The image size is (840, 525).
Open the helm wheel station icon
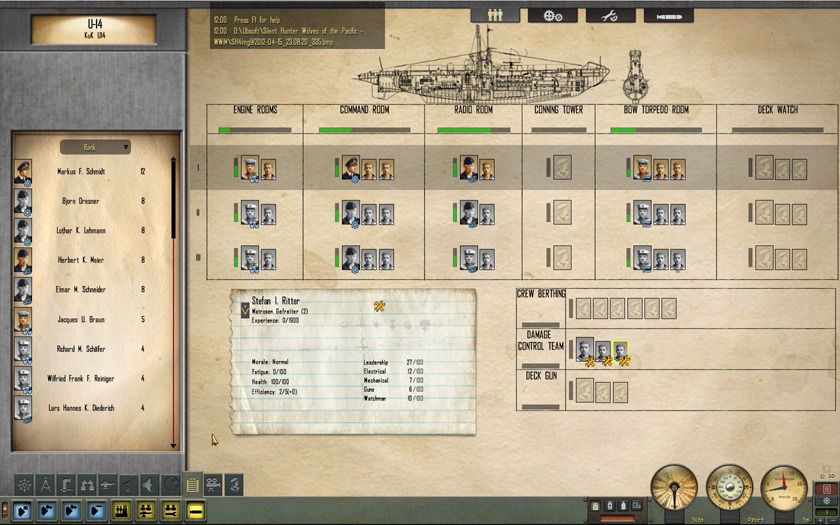(24, 485)
